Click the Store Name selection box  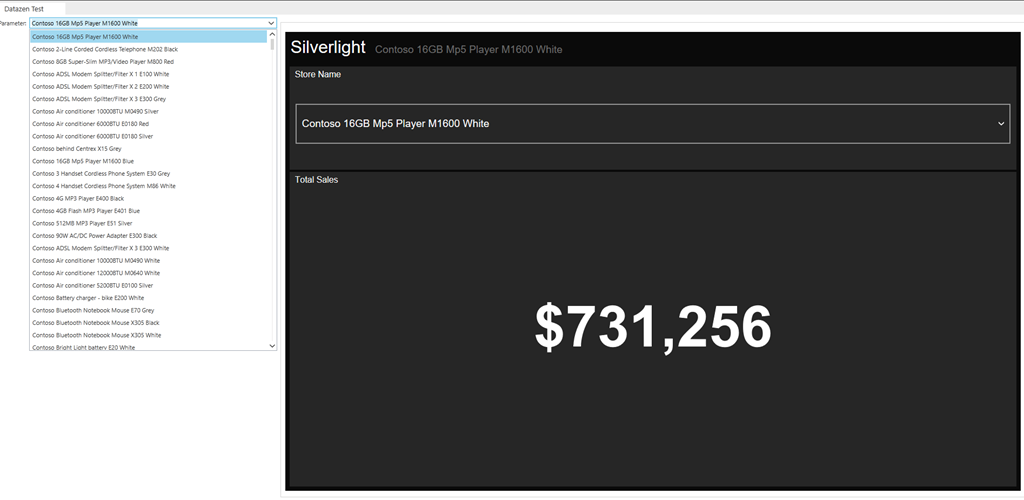click(652, 124)
